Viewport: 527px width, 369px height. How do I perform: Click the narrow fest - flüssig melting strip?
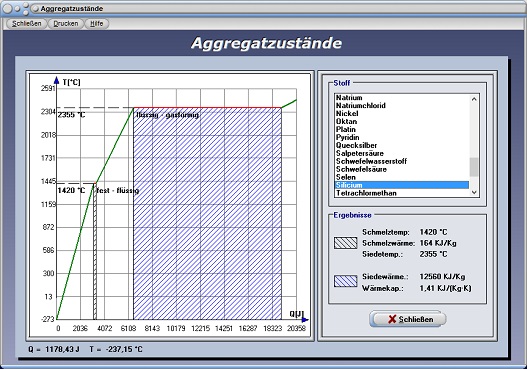pyautogui.click(x=95, y=251)
